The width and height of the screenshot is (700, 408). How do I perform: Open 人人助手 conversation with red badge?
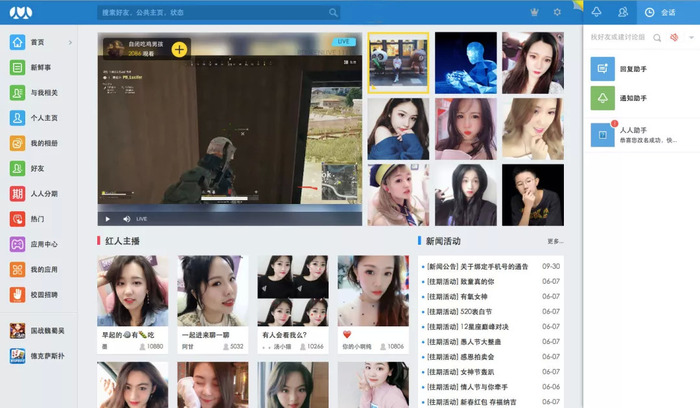[642, 135]
